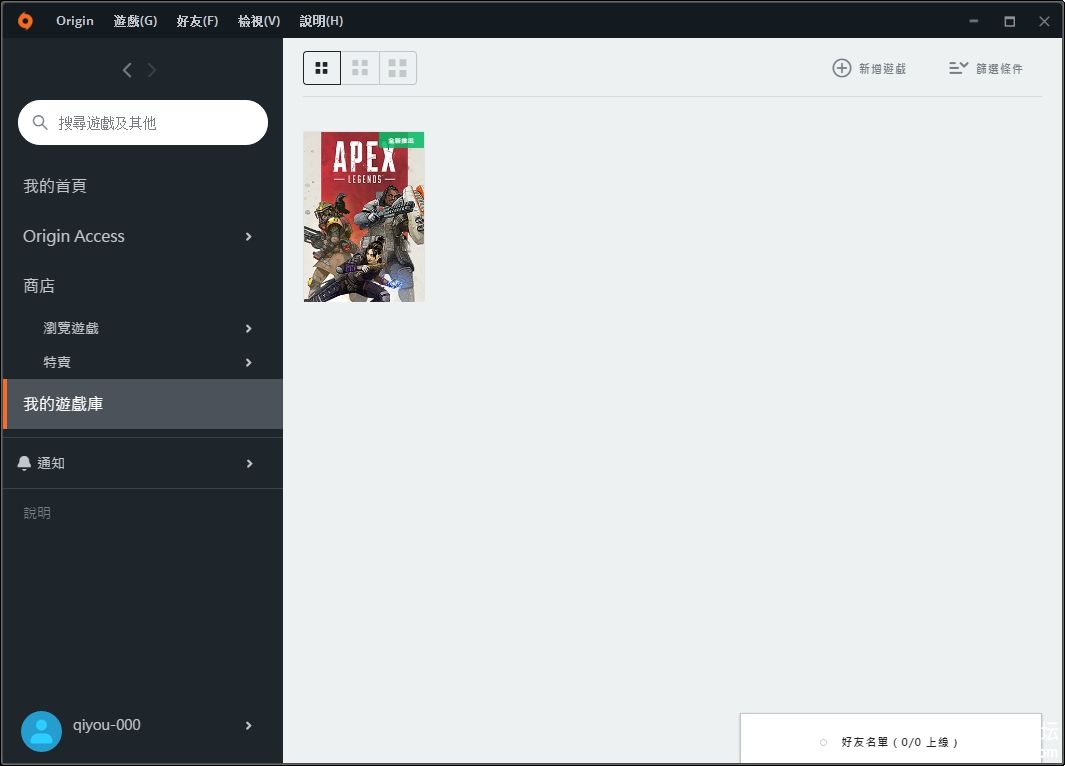1065x766 pixels.
Task: Expand the 瀏覽遊戲 chevron
Action: [249, 329]
